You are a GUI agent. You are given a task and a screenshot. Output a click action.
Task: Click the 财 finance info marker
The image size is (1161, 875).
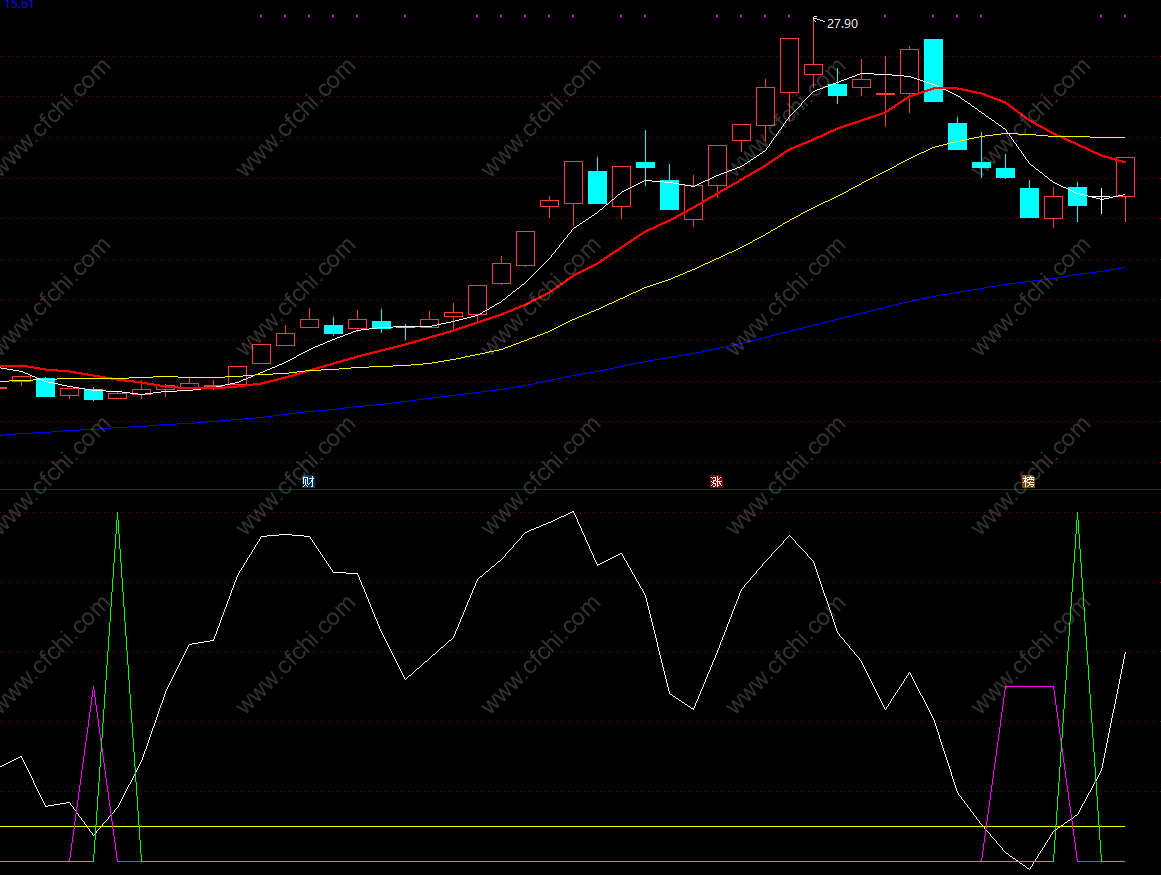point(309,482)
